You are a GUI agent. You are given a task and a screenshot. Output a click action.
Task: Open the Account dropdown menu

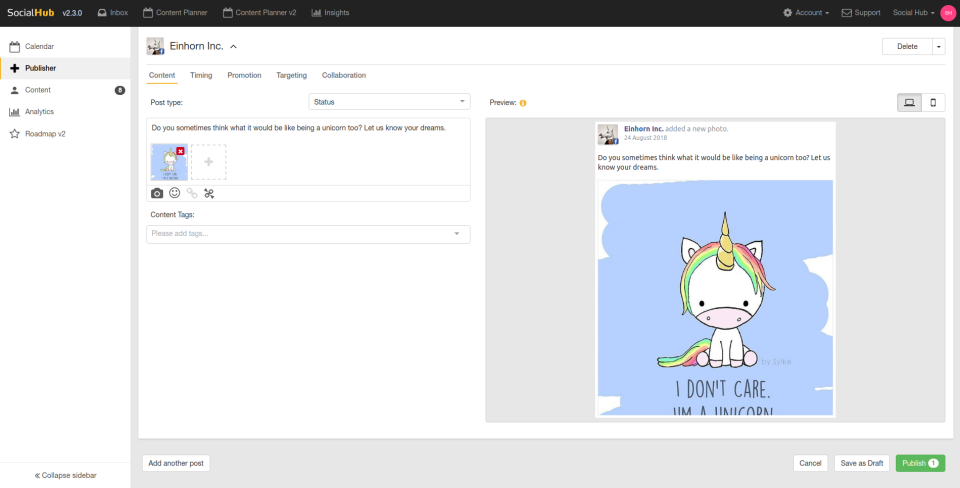[806, 12]
